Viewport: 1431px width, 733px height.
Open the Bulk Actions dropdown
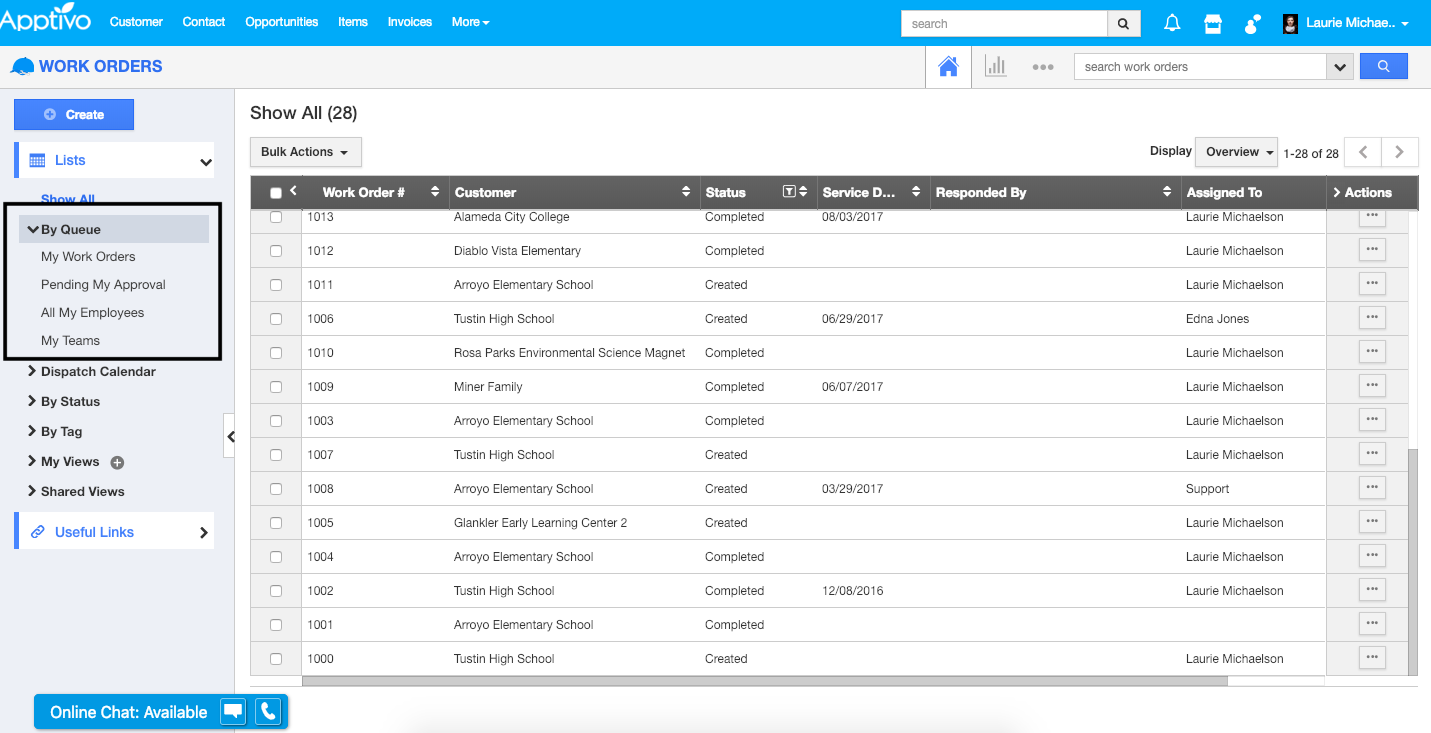tap(305, 152)
